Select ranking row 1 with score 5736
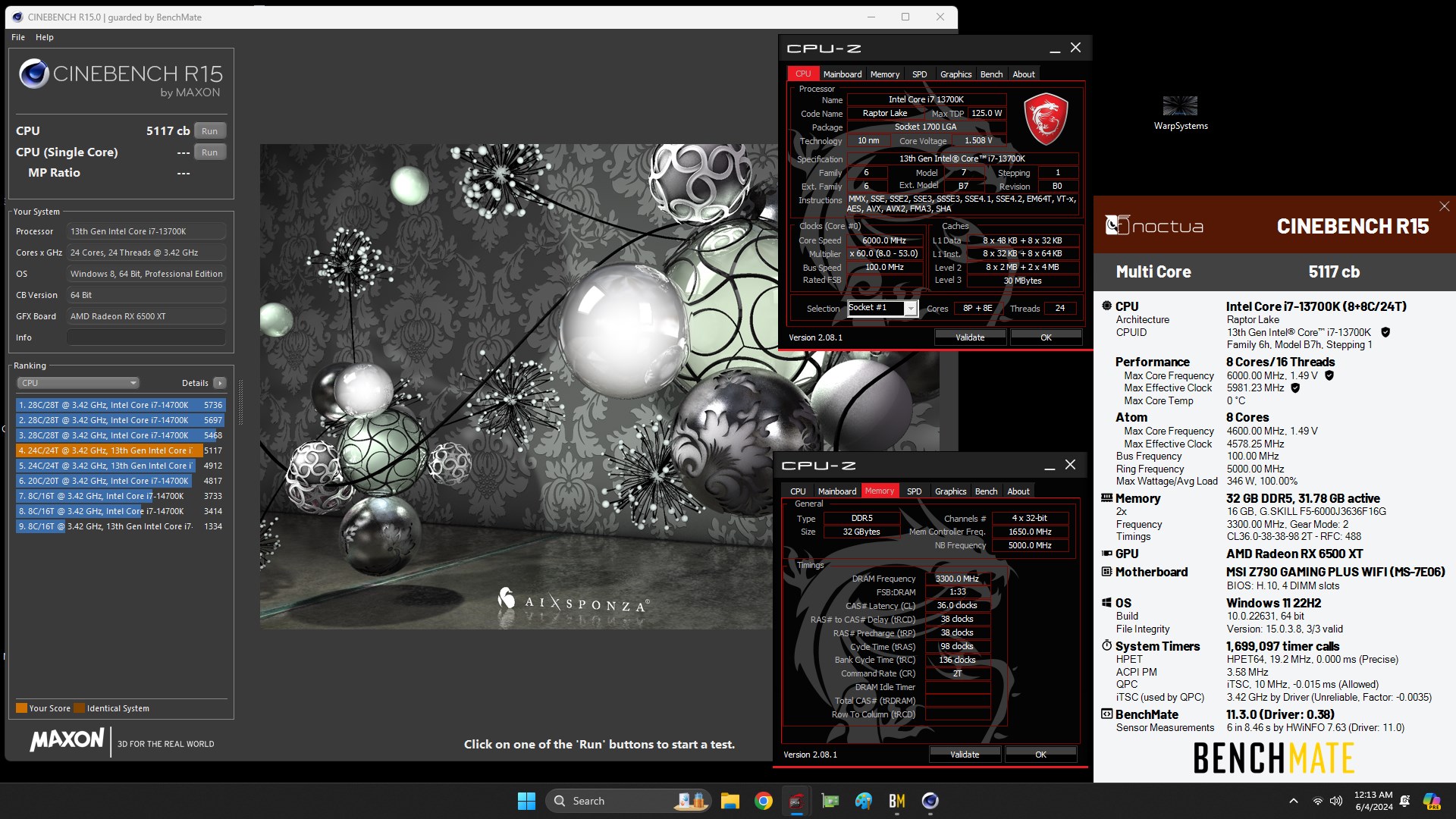The image size is (1456, 819). point(121,405)
